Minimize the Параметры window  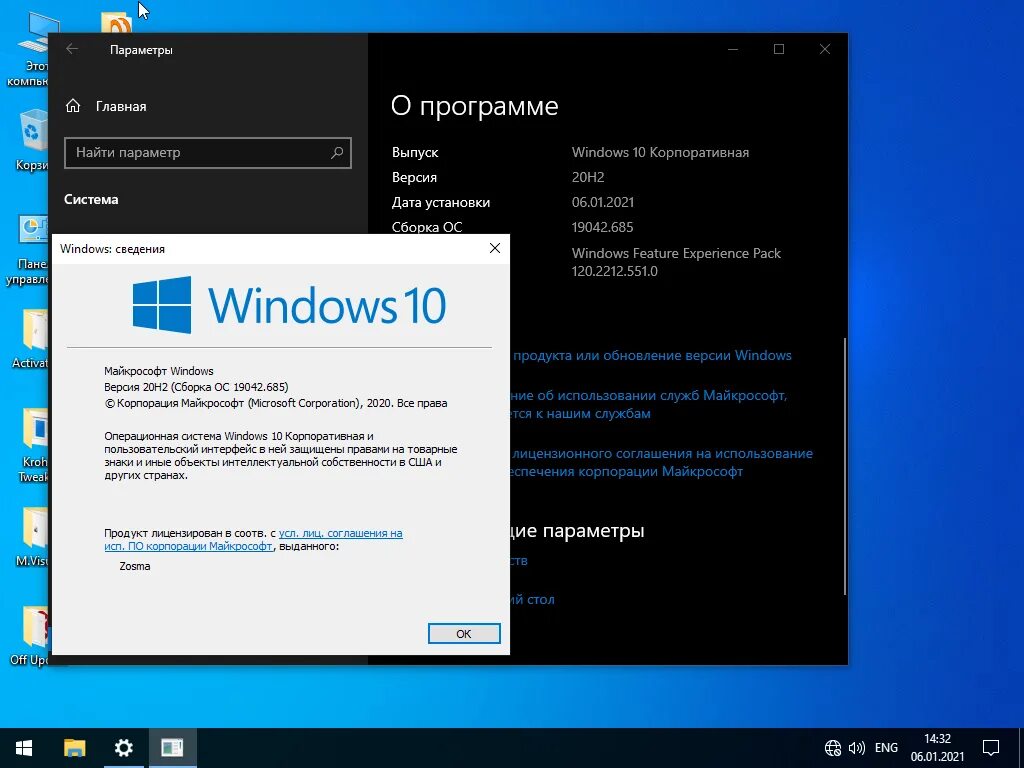[x=733, y=50]
